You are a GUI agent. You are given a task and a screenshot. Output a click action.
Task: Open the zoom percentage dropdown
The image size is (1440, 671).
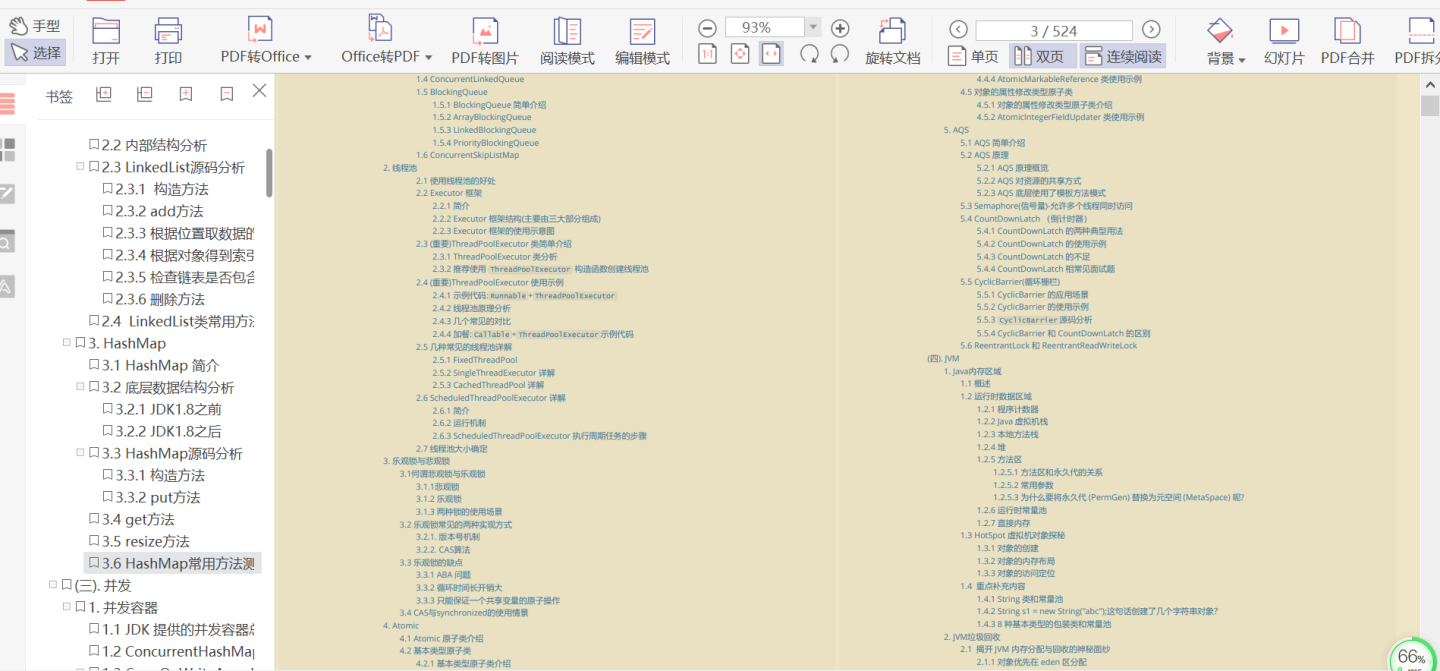point(813,28)
